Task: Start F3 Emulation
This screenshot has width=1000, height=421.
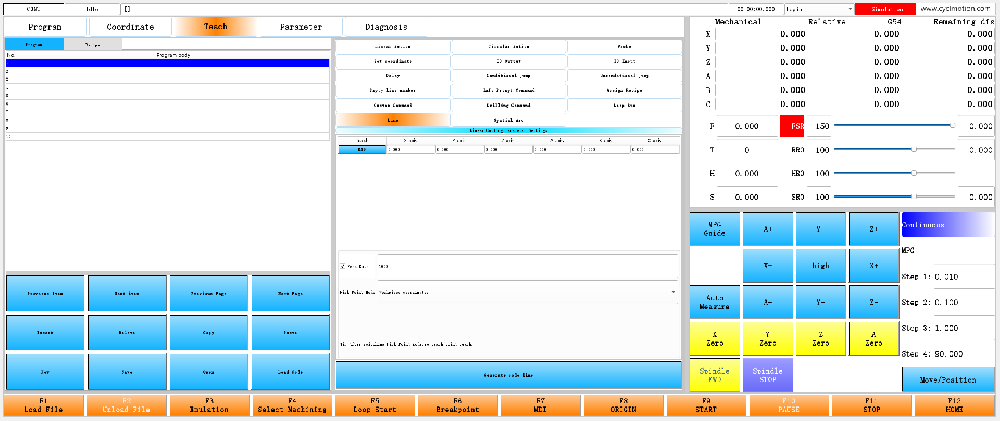Action: click(209, 405)
